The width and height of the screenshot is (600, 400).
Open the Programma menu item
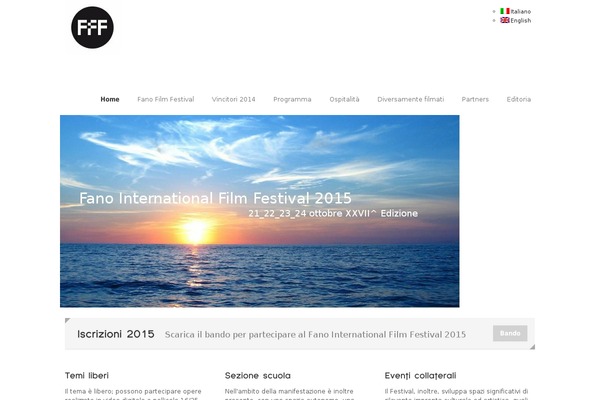(292, 100)
